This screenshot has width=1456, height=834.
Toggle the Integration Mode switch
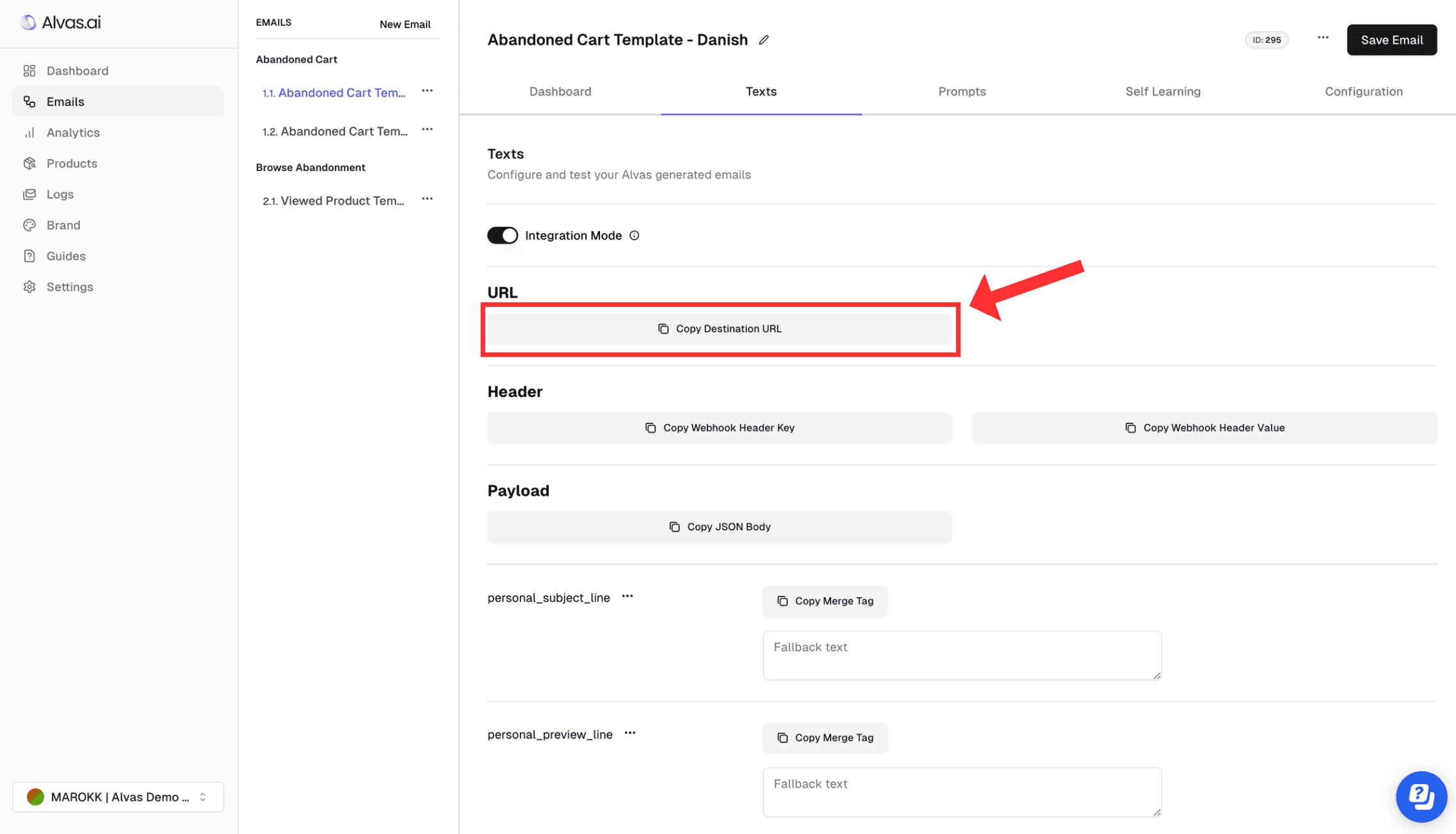(x=503, y=235)
